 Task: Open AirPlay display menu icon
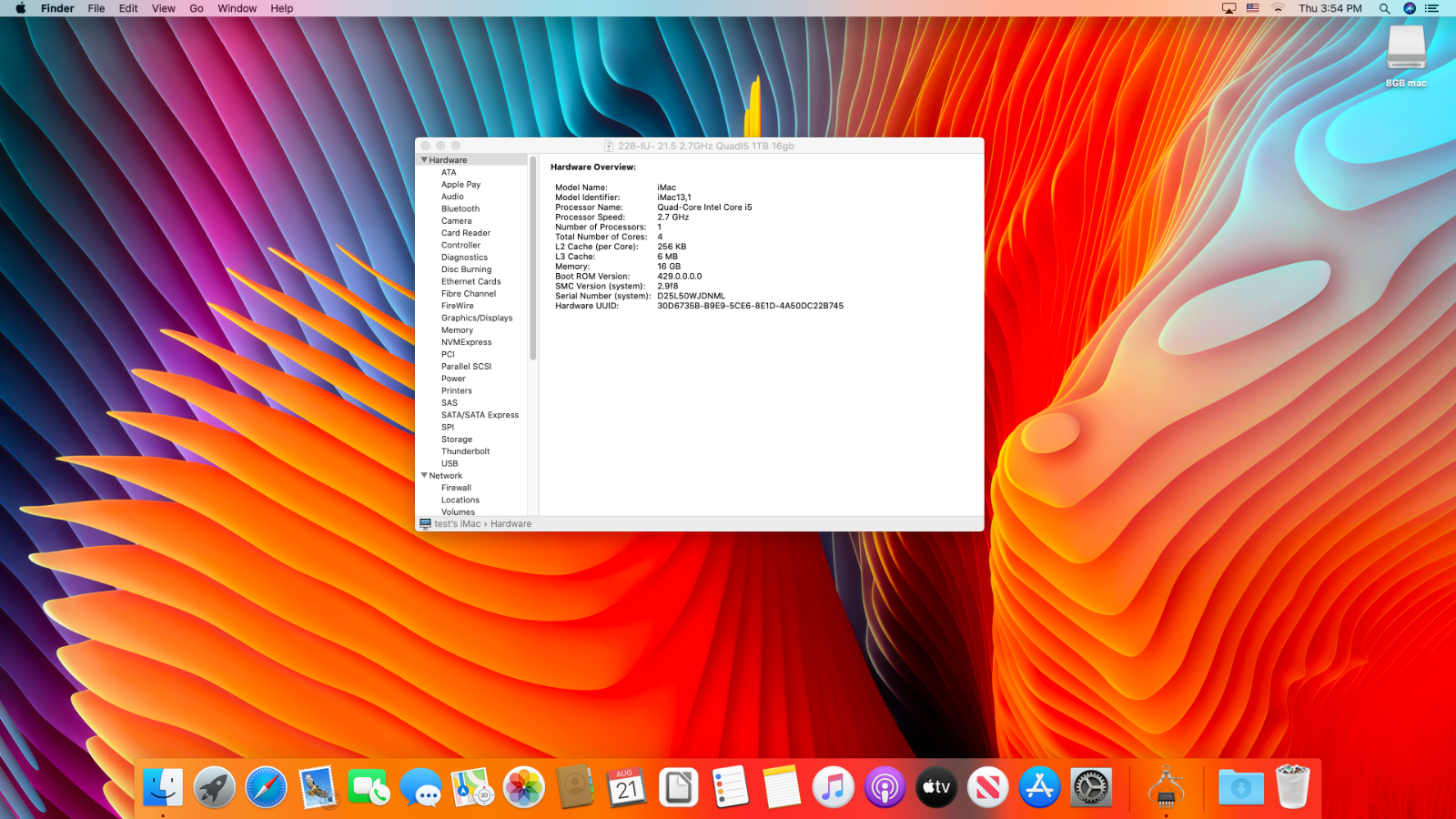1228,8
